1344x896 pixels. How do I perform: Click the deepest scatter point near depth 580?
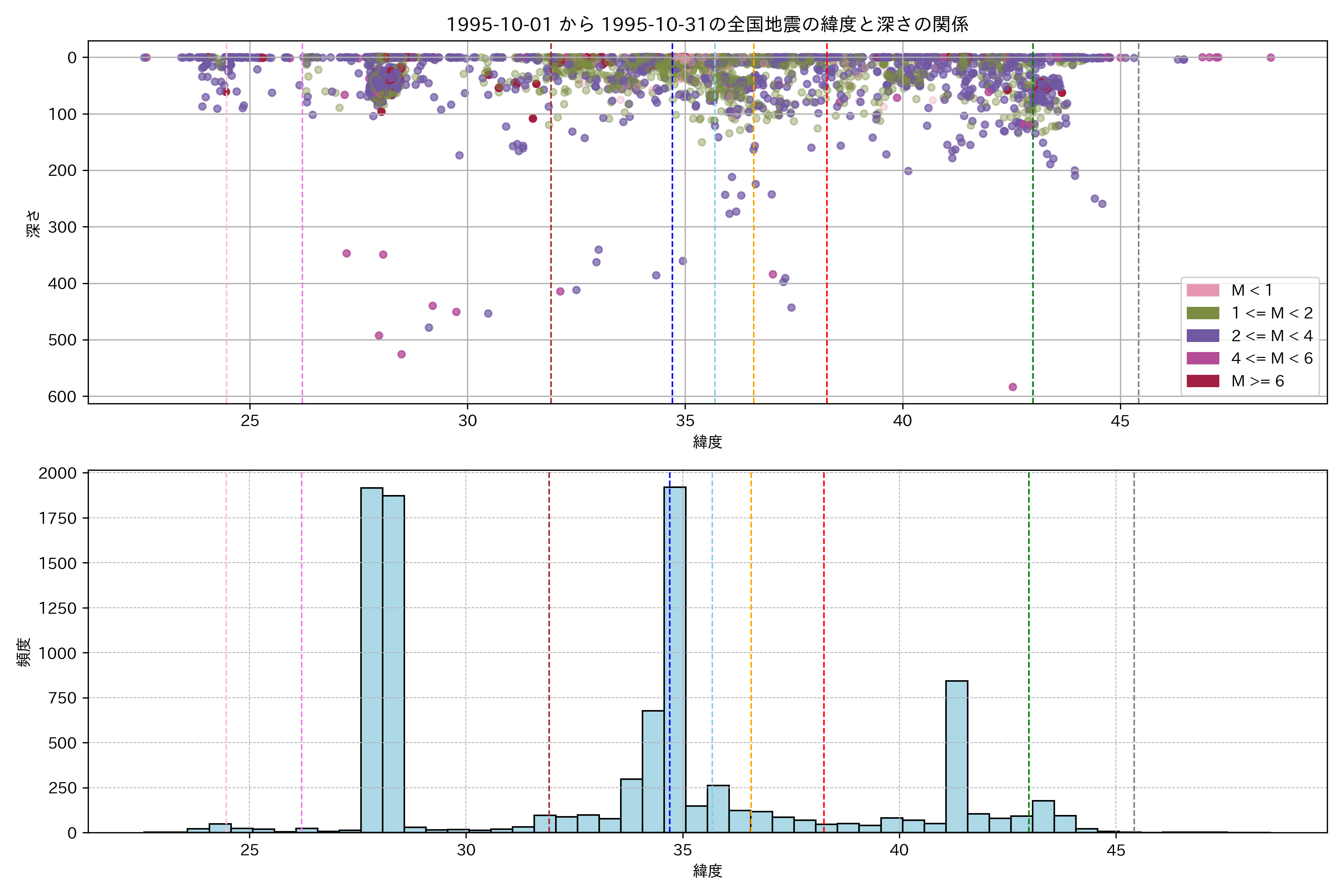click(1012, 387)
